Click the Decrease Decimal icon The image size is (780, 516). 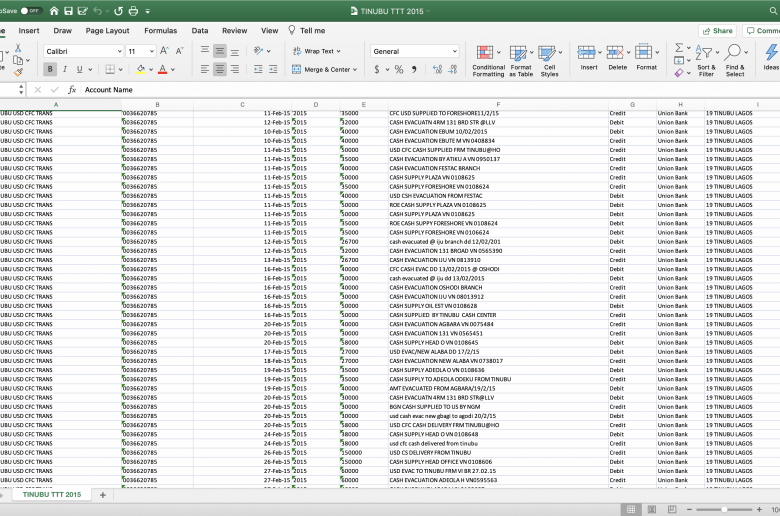(453, 70)
